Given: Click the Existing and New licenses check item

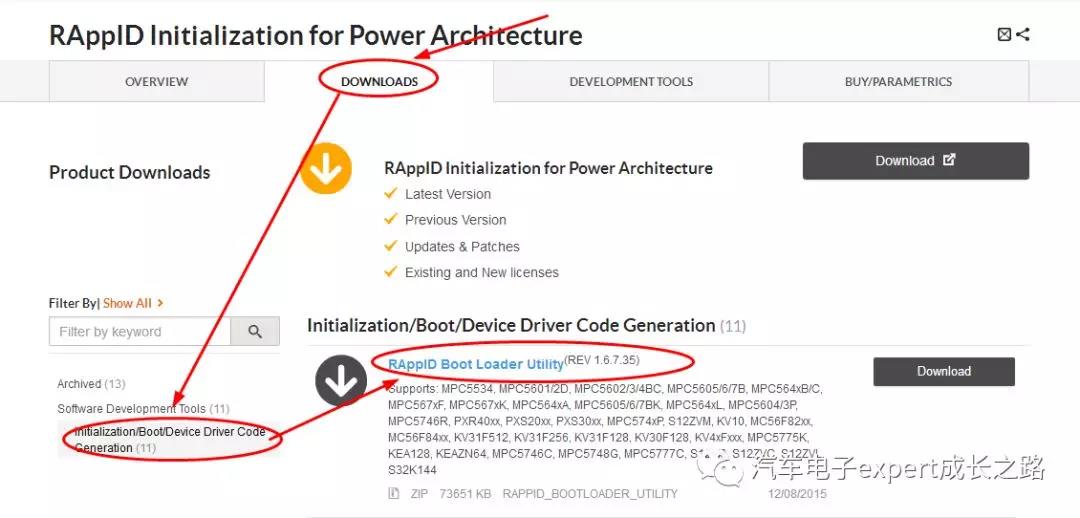Looking at the screenshot, I should [481, 273].
